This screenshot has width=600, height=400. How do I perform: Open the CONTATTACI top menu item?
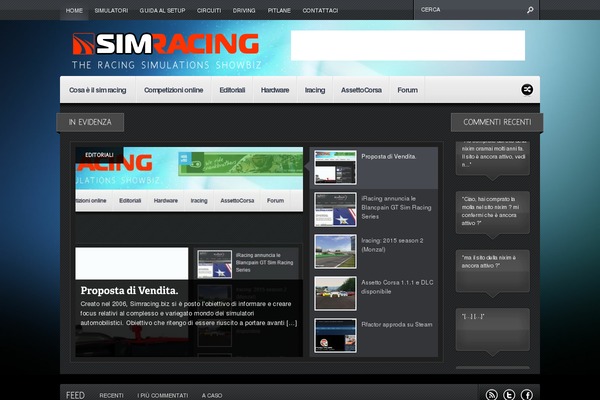[320, 10]
